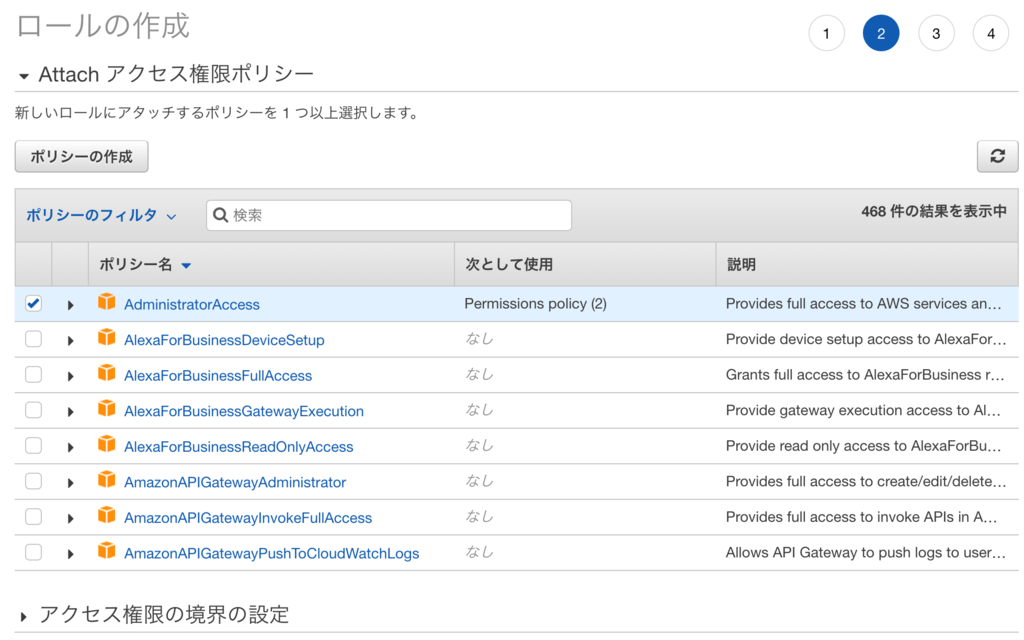Click the AdministratorAccess orange policy box icon
Screen dimensions: 1024x640
click(106, 302)
